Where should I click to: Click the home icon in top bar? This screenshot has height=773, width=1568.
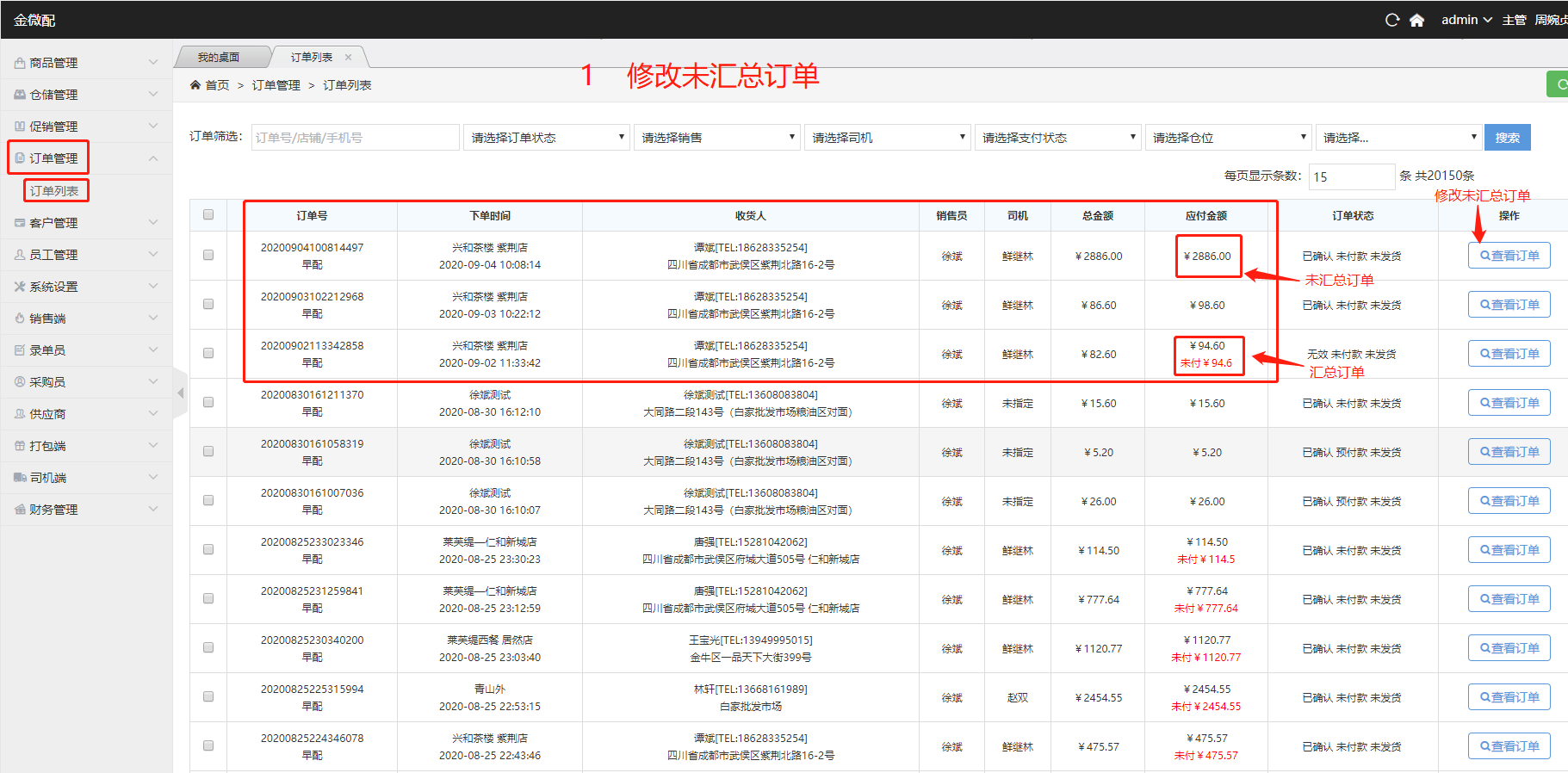coord(1416,20)
